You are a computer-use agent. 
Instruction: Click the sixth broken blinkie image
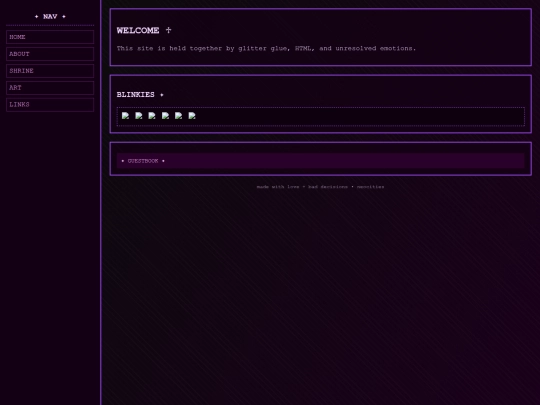pyautogui.click(x=192, y=116)
